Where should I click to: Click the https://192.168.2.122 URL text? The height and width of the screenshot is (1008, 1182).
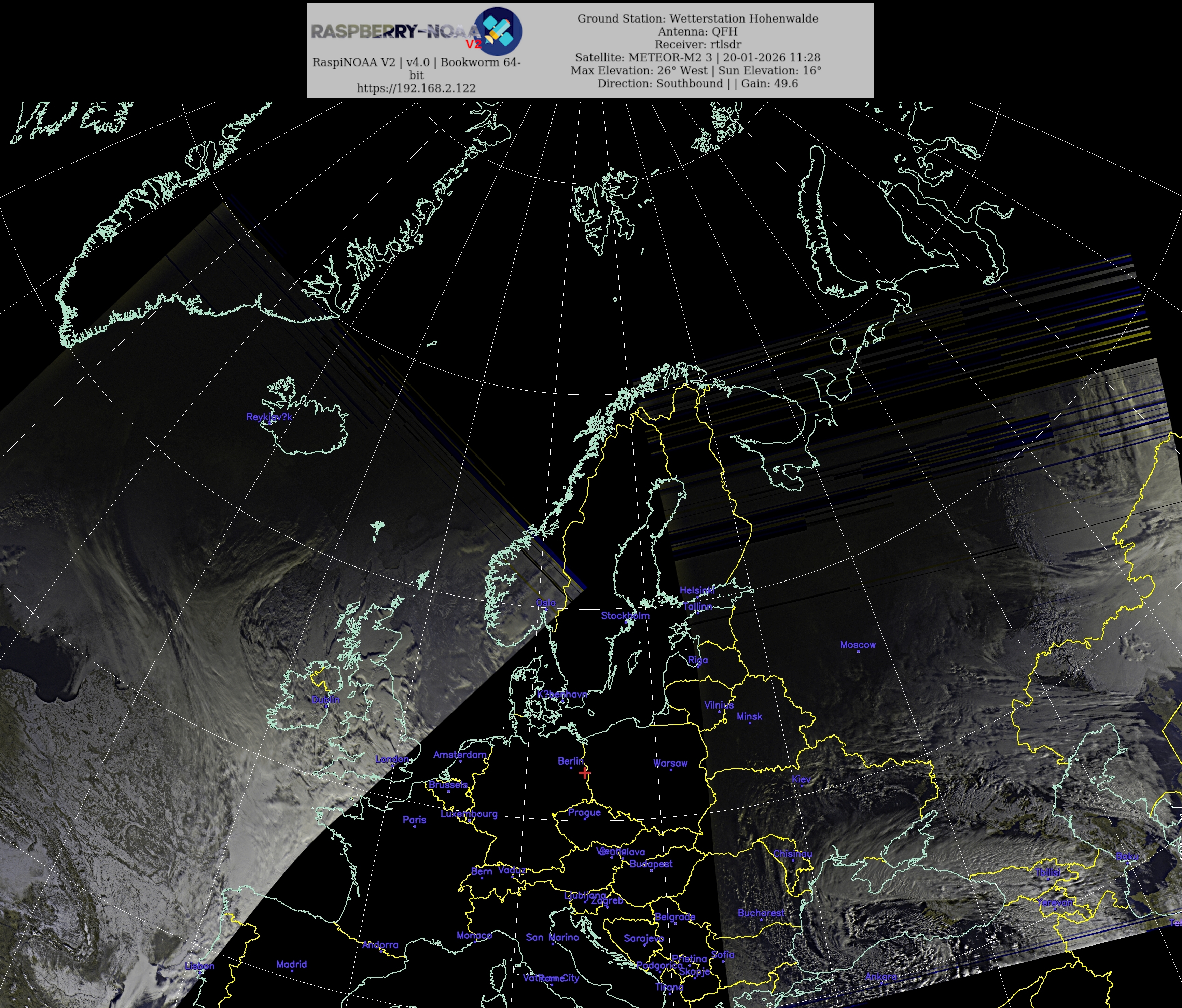pos(416,88)
